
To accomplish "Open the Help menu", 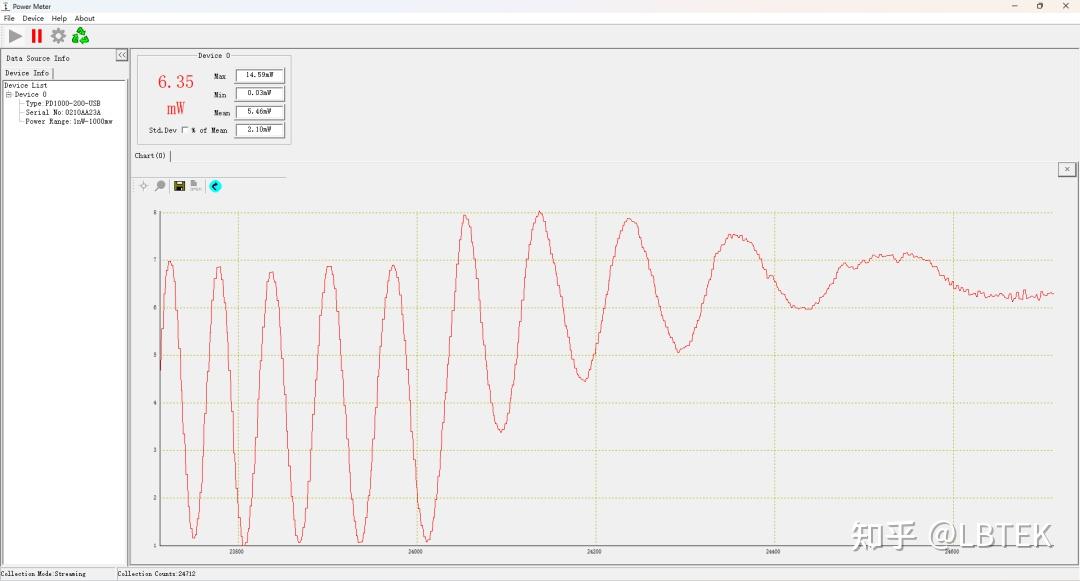I will pyautogui.click(x=59, y=19).
